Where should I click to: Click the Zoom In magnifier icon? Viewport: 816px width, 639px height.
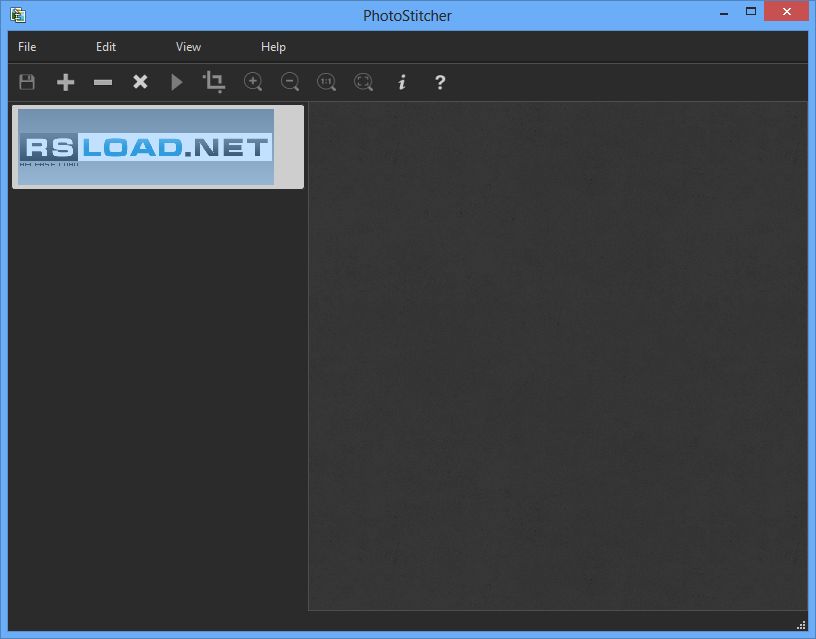253,82
